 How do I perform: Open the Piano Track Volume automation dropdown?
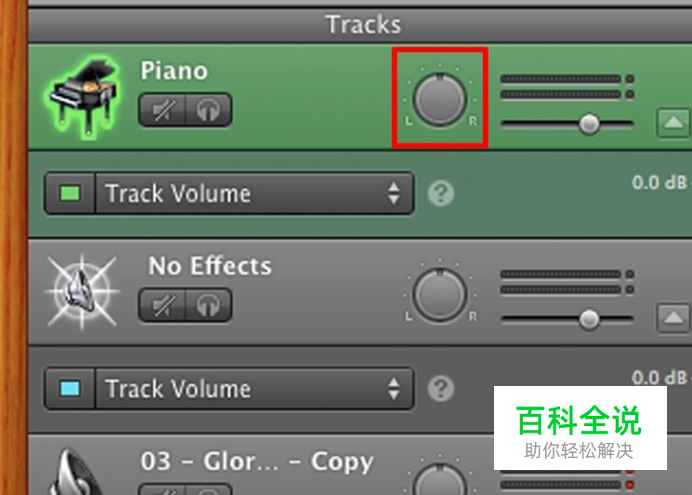(x=254, y=193)
